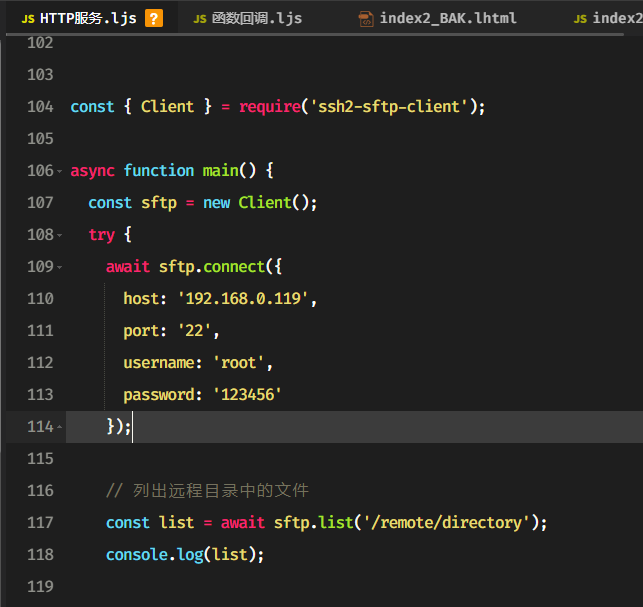The height and width of the screenshot is (607, 643).
Task: Open the partially visible index2 tab
Action: click(608, 18)
